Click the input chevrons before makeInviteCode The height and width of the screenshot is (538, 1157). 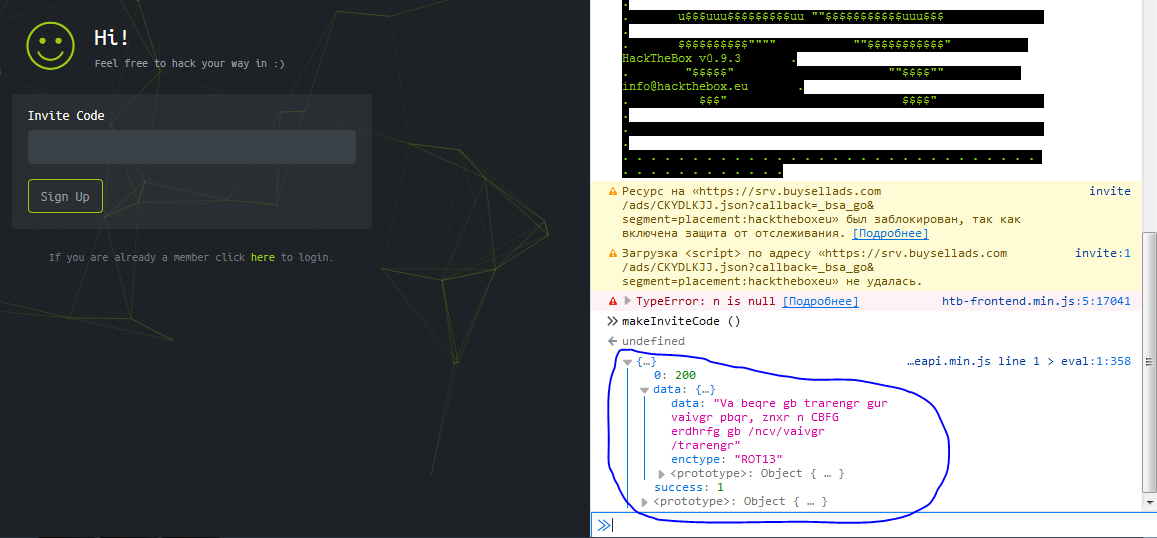(612, 321)
